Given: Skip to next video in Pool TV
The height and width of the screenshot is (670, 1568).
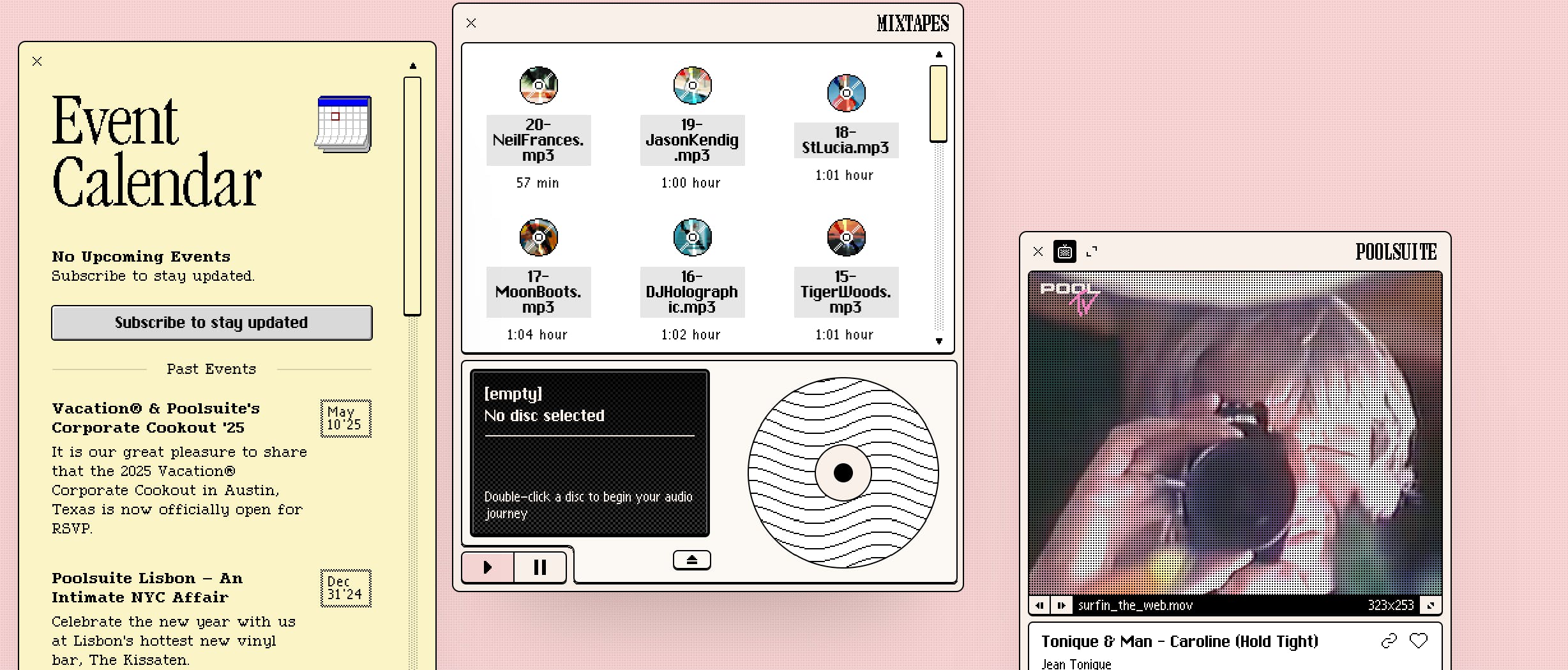Looking at the screenshot, I should tap(1061, 605).
